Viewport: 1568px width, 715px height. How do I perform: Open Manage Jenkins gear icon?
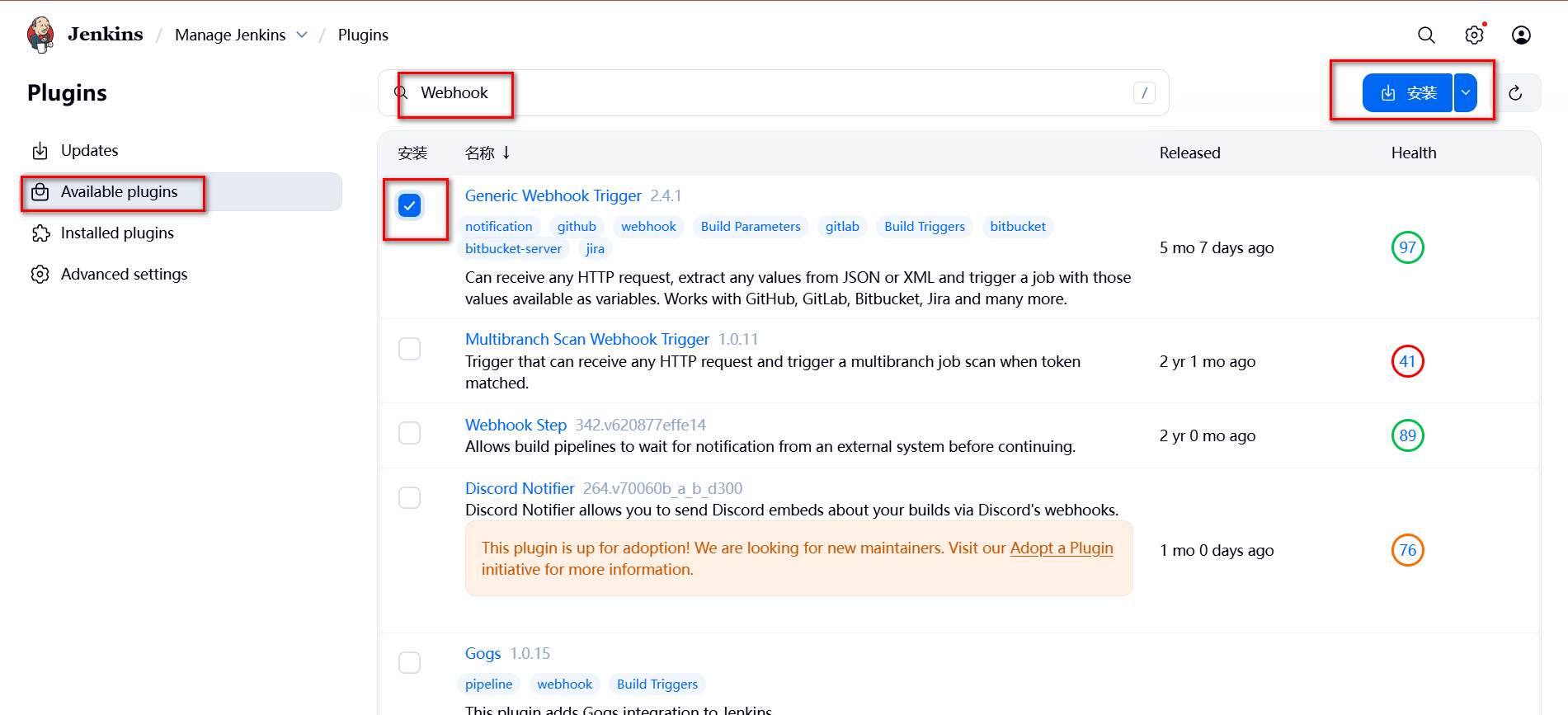tap(1474, 35)
